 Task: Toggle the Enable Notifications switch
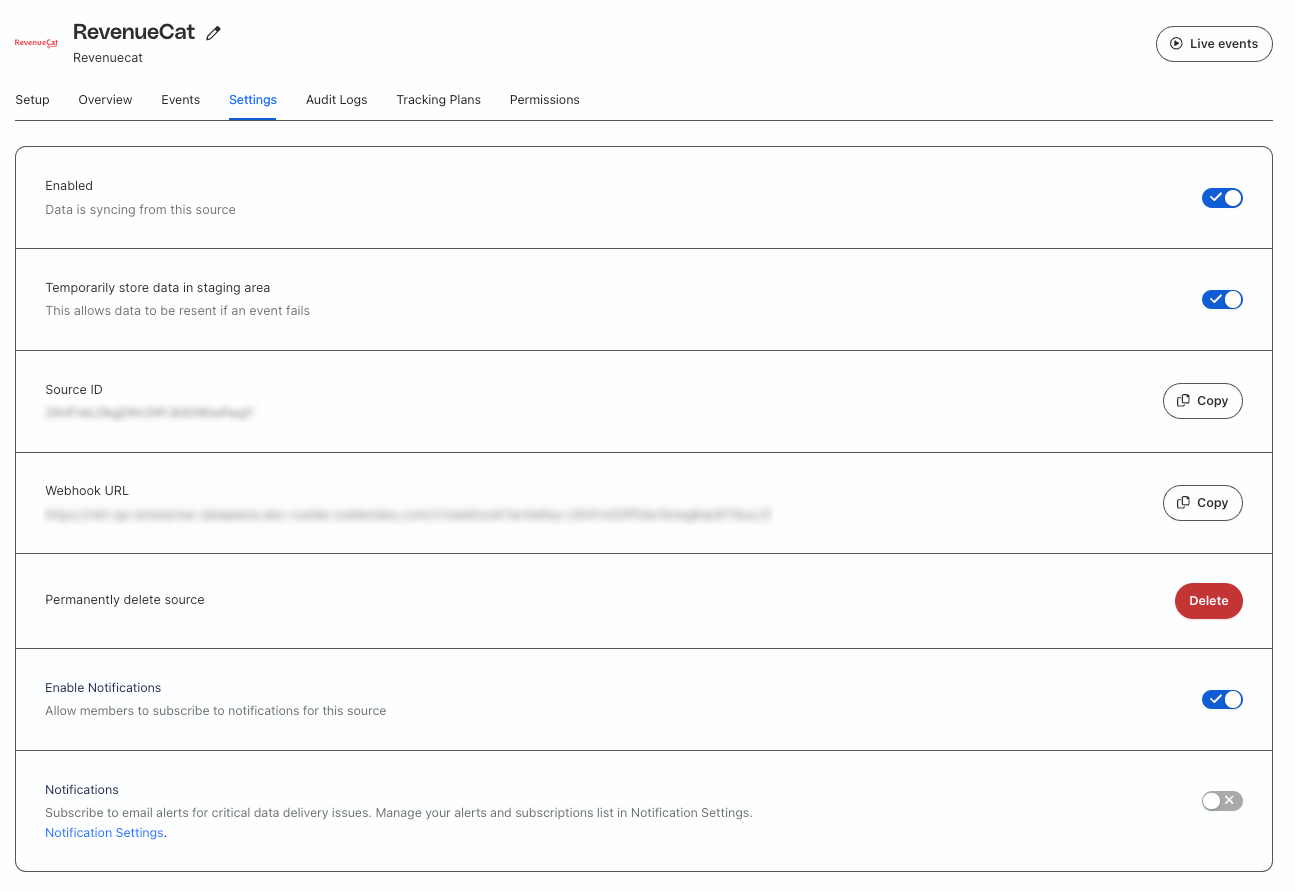coord(1222,699)
